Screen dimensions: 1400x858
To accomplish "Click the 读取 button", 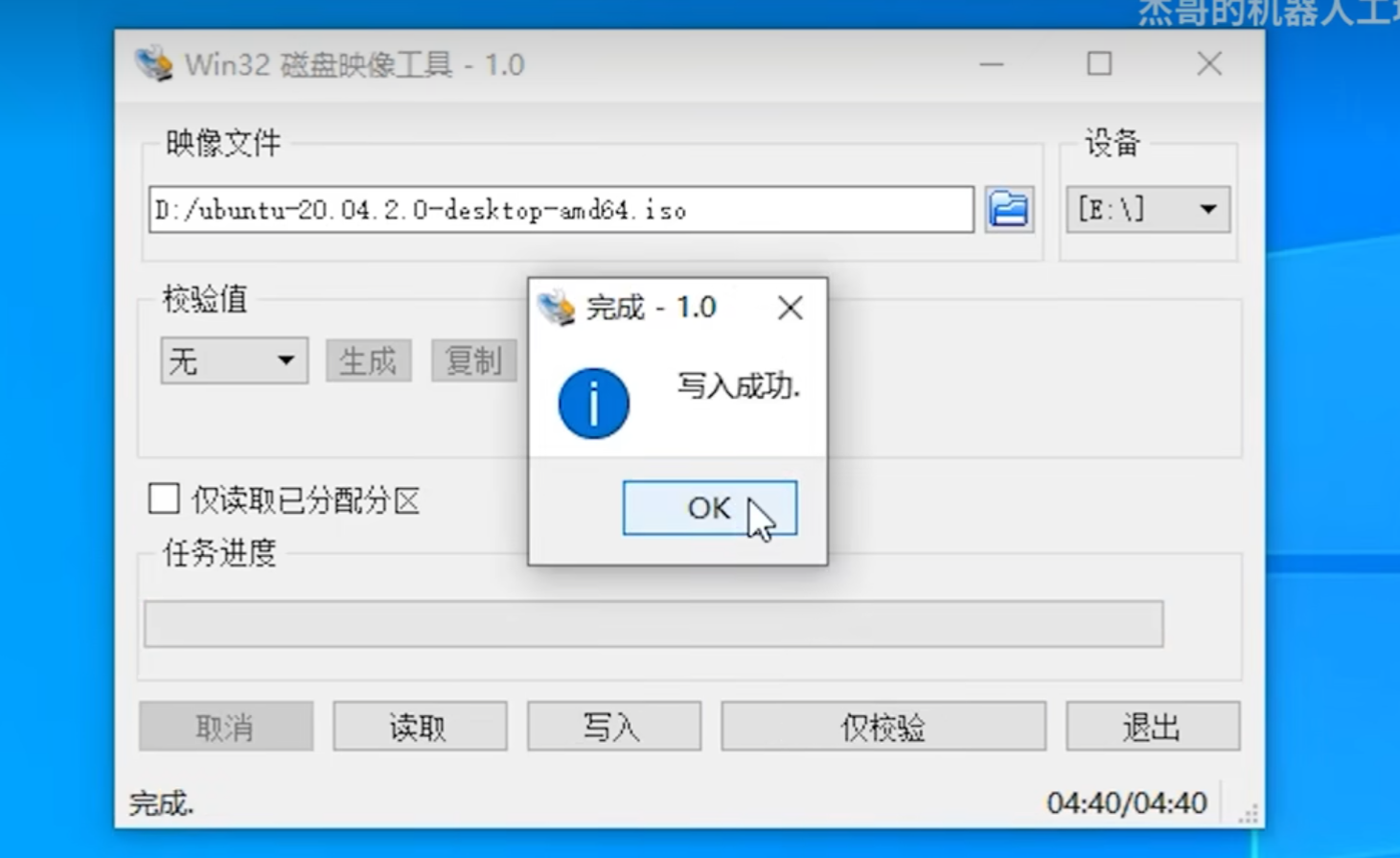I will point(420,727).
